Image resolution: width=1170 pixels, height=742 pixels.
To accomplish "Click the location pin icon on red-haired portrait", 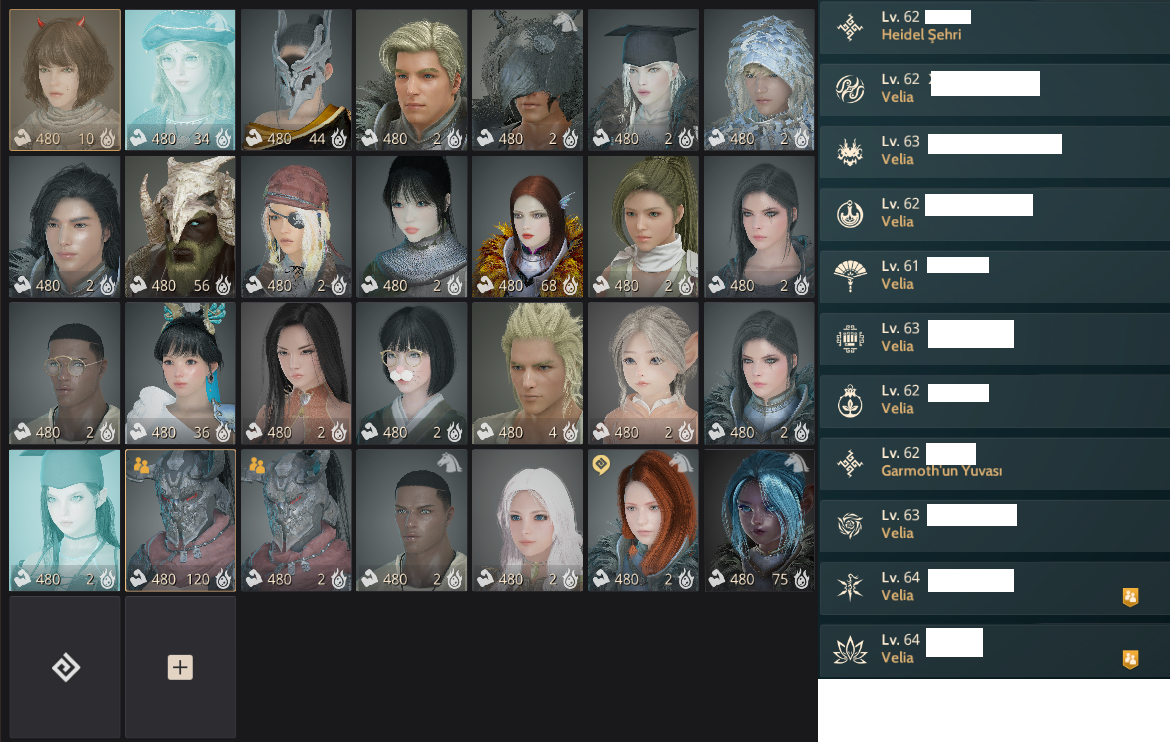I will coord(601,465).
